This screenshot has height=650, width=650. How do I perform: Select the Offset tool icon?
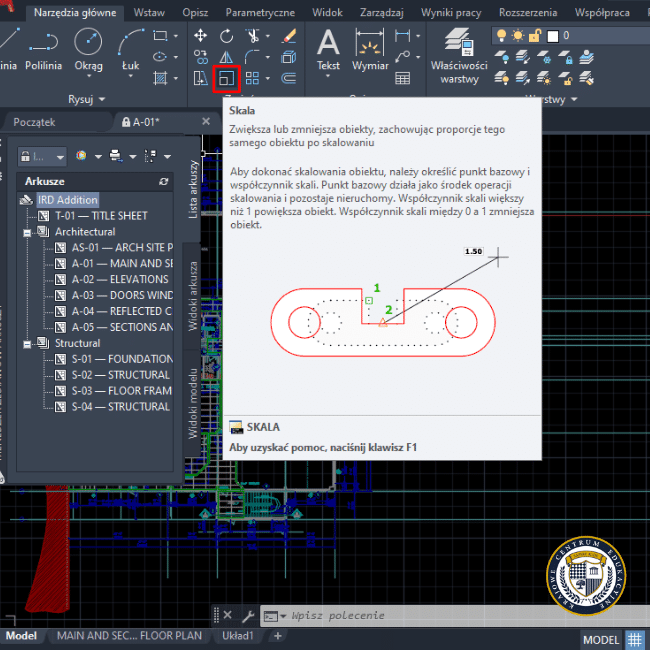click(x=289, y=78)
